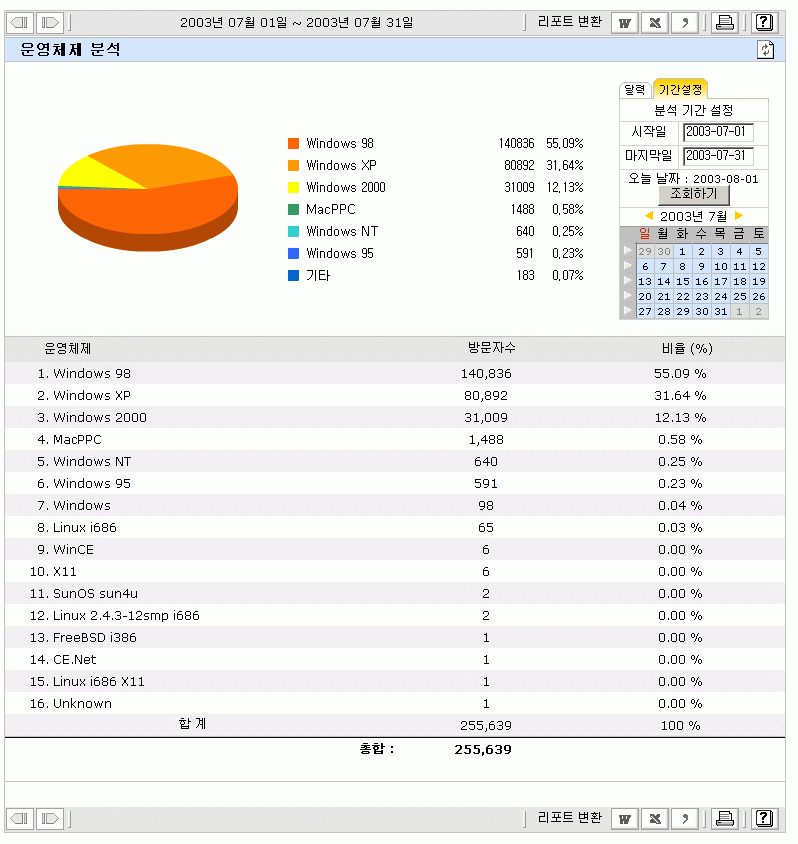
Task: Click the 조회하기 button
Action: coord(694,194)
